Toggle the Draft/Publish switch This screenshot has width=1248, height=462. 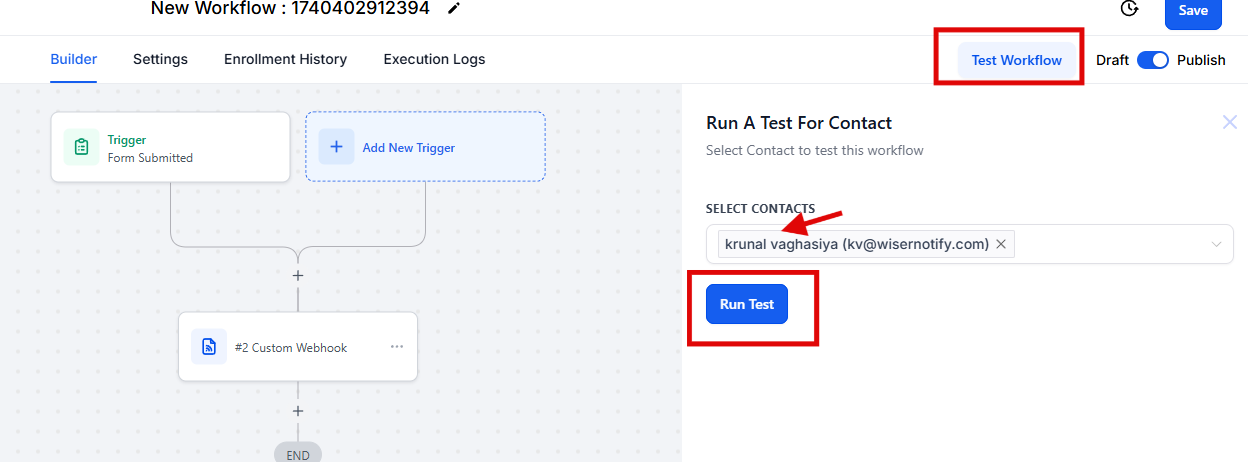(x=1153, y=60)
